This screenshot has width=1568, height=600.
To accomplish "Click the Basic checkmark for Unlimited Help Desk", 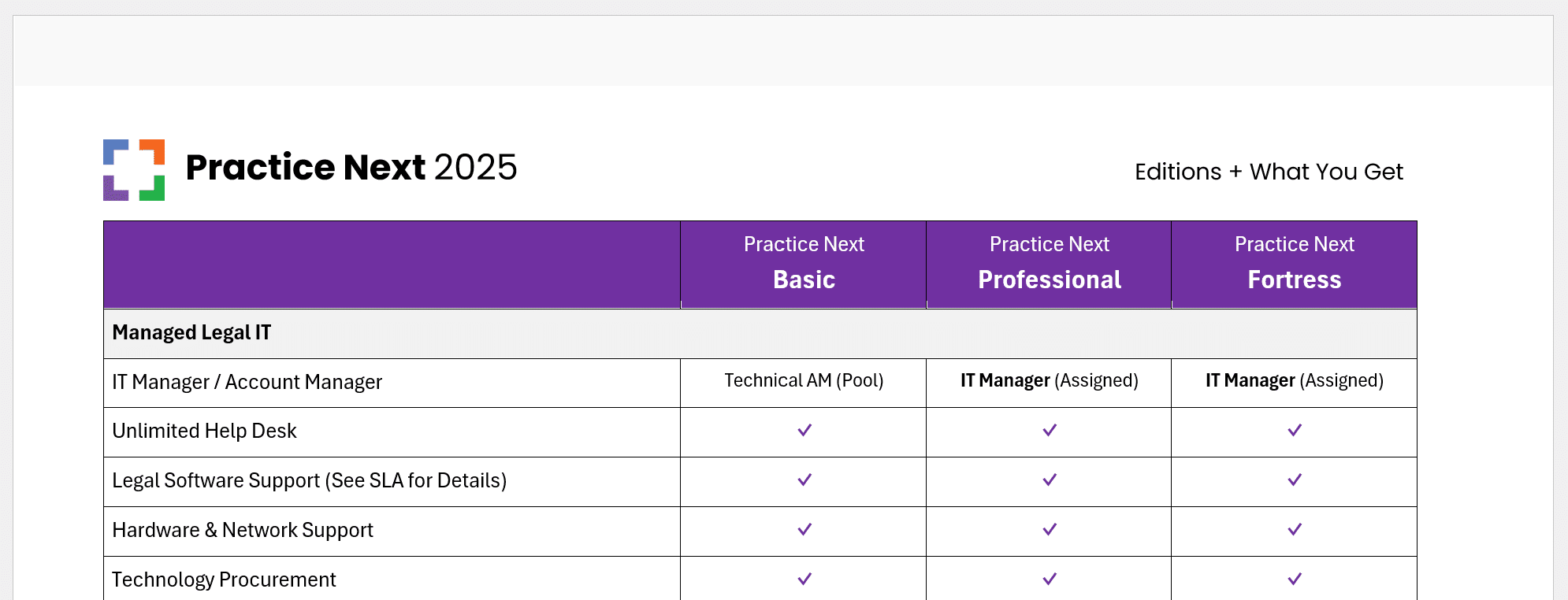I will (804, 430).
